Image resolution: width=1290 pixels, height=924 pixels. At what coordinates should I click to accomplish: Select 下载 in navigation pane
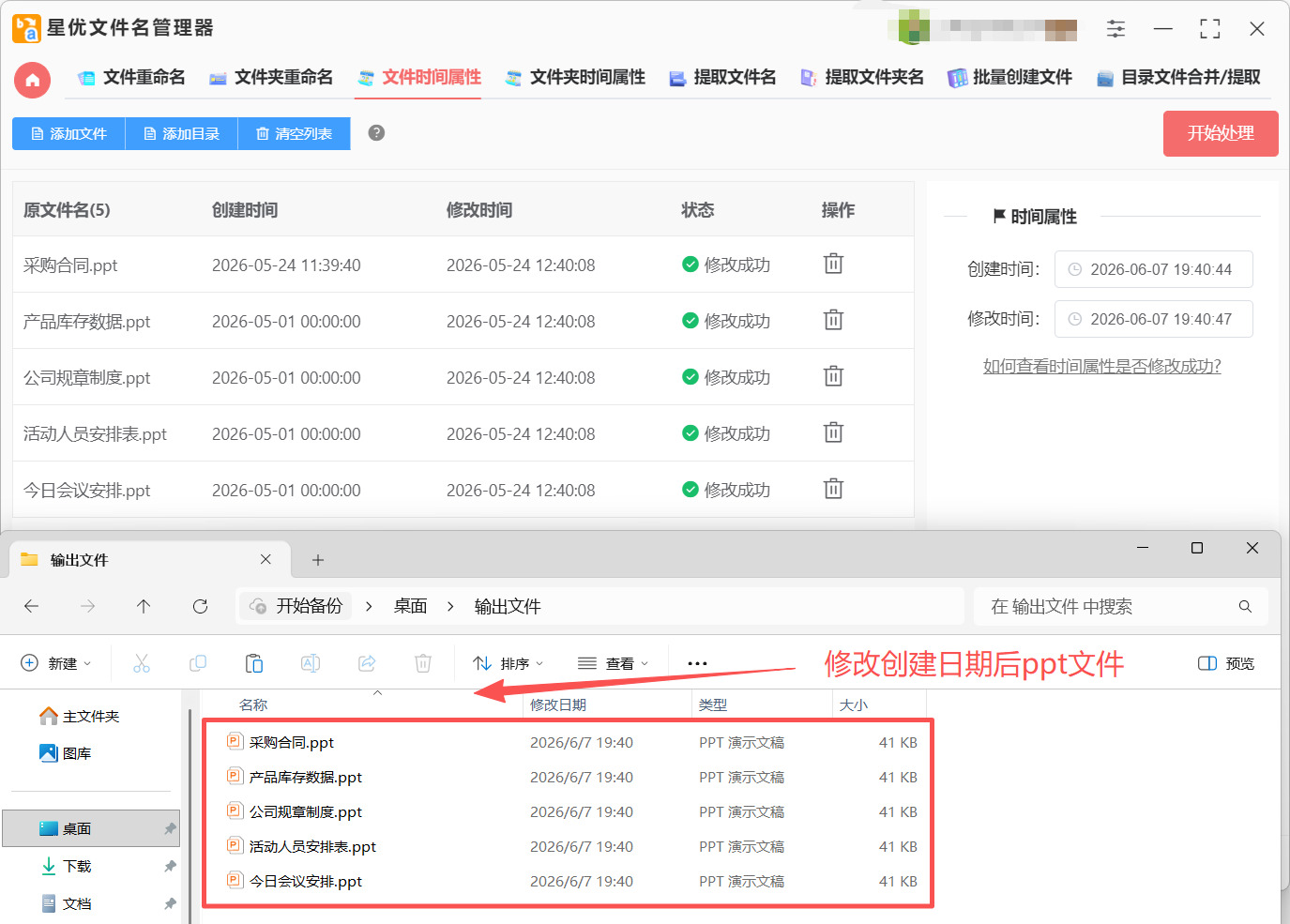pyautogui.click(x=66, y=866)
